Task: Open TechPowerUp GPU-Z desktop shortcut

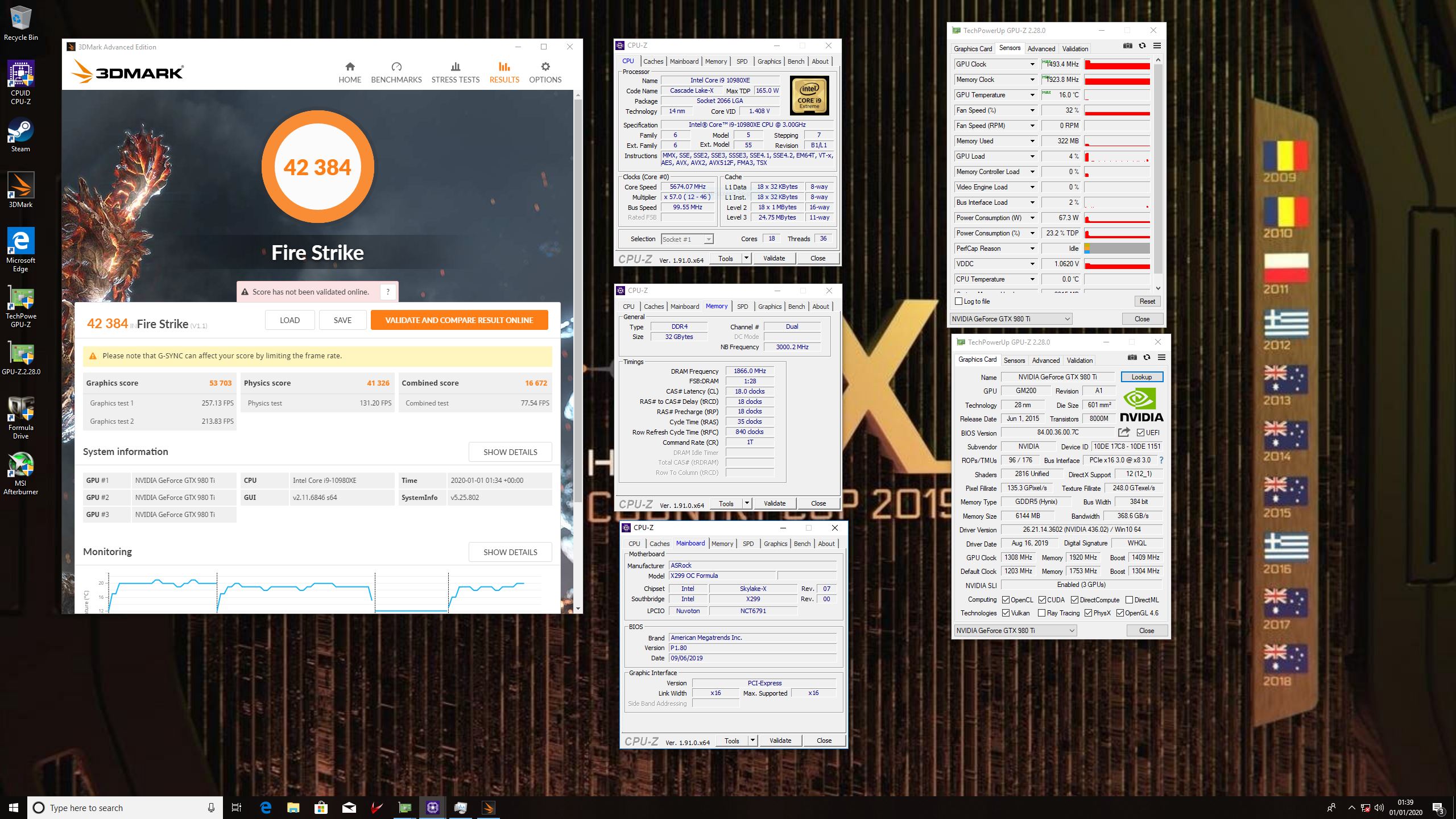Action: 20,306
